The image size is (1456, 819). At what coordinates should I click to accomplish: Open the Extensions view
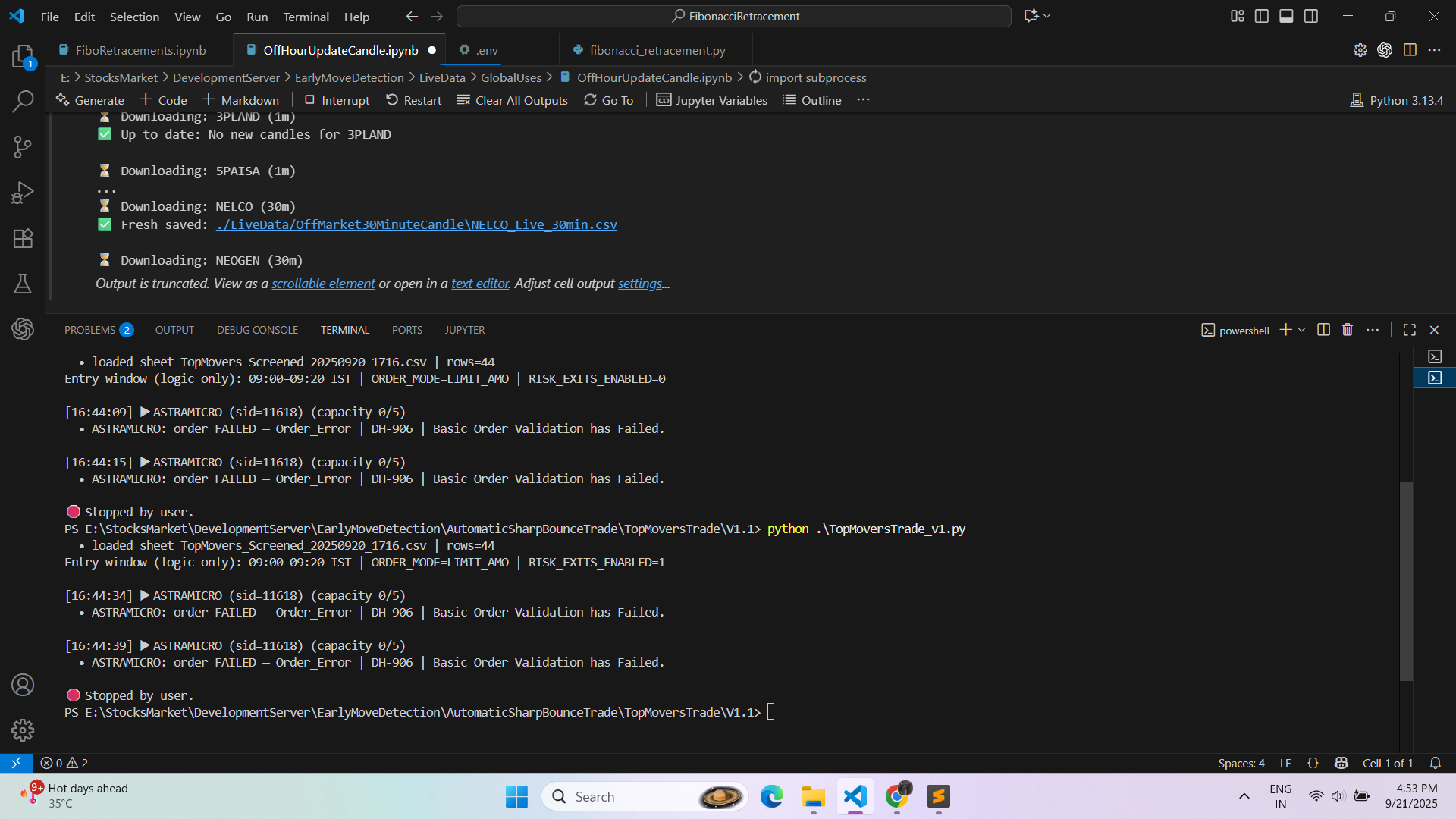coord(23,238)
